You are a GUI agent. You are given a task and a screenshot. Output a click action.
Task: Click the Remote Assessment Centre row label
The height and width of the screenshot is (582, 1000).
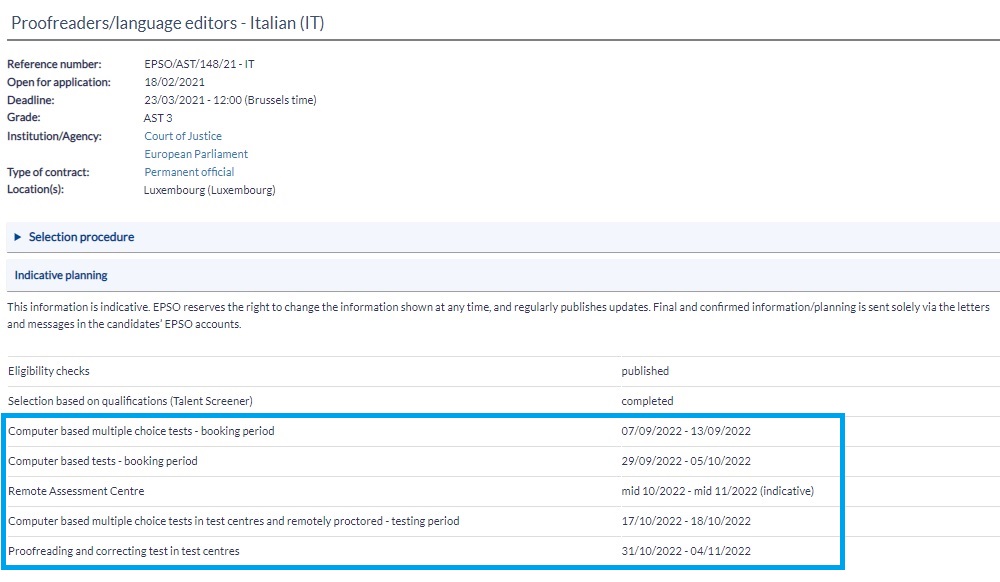point(76,491)
